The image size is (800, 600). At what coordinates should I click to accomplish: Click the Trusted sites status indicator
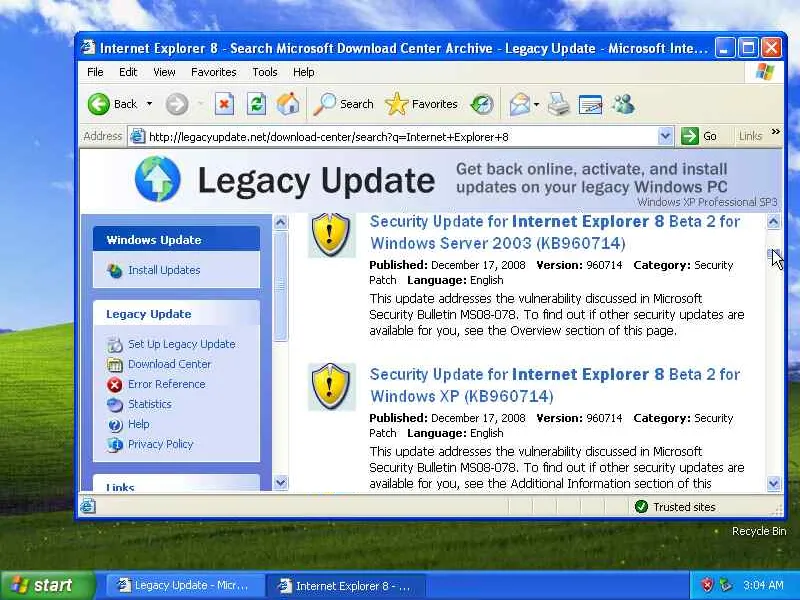[674, 507]
